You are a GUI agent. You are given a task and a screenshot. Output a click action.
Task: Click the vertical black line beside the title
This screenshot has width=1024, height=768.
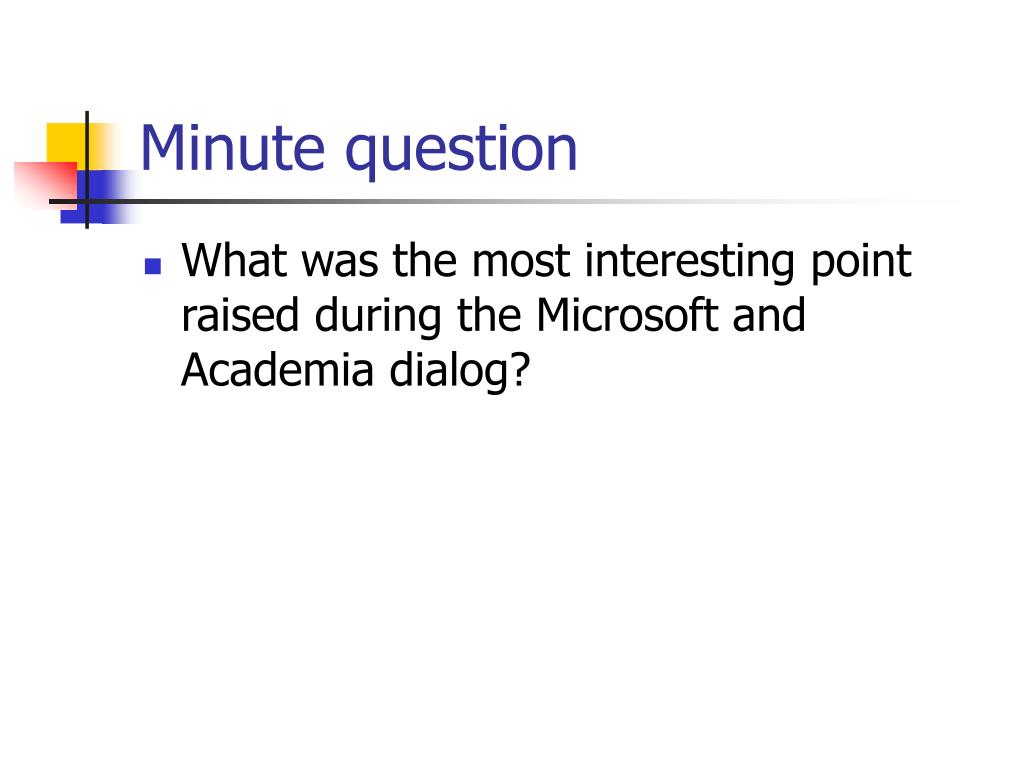[87, 170]
